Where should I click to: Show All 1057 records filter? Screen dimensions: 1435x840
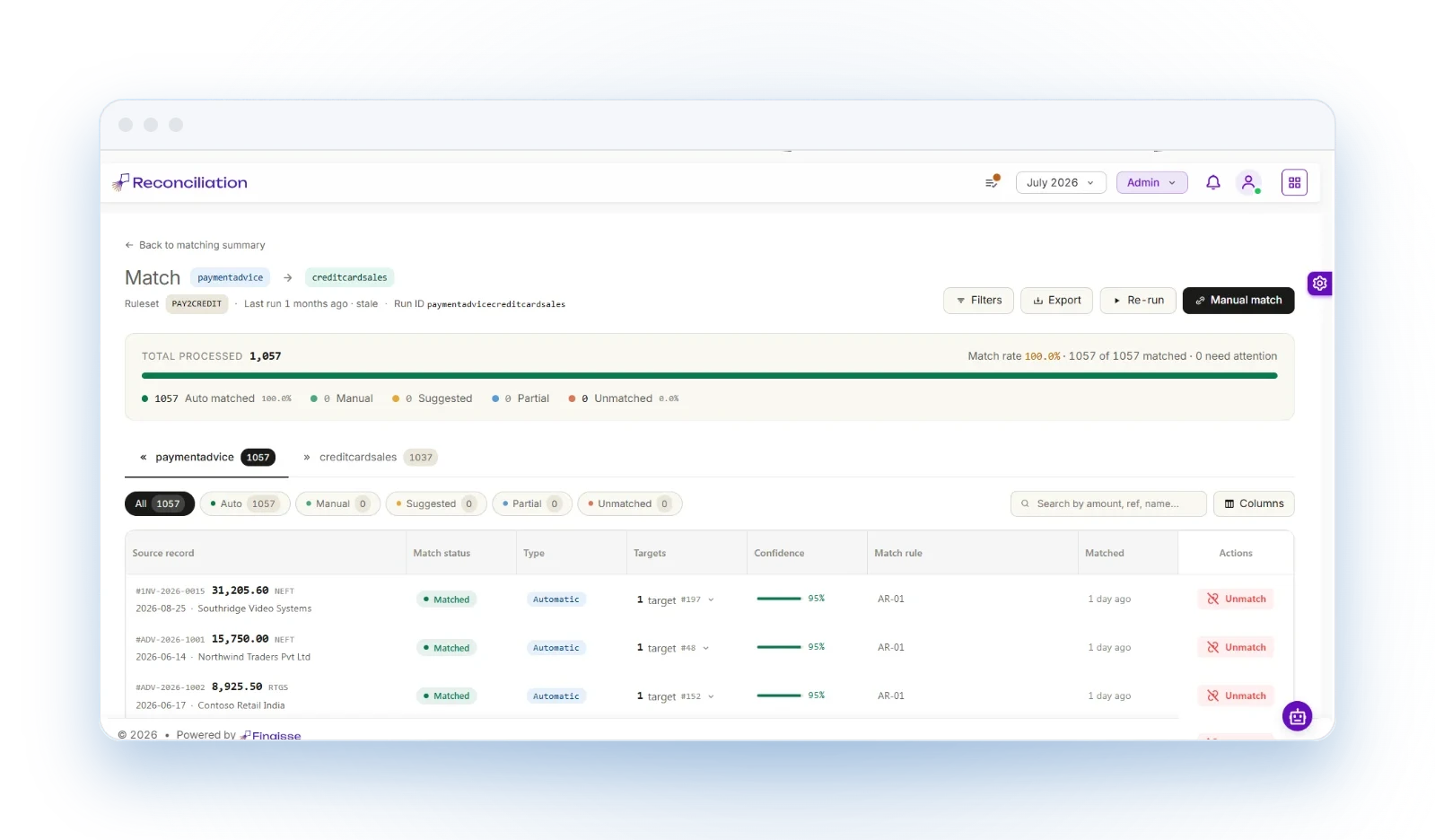(160, 504)
